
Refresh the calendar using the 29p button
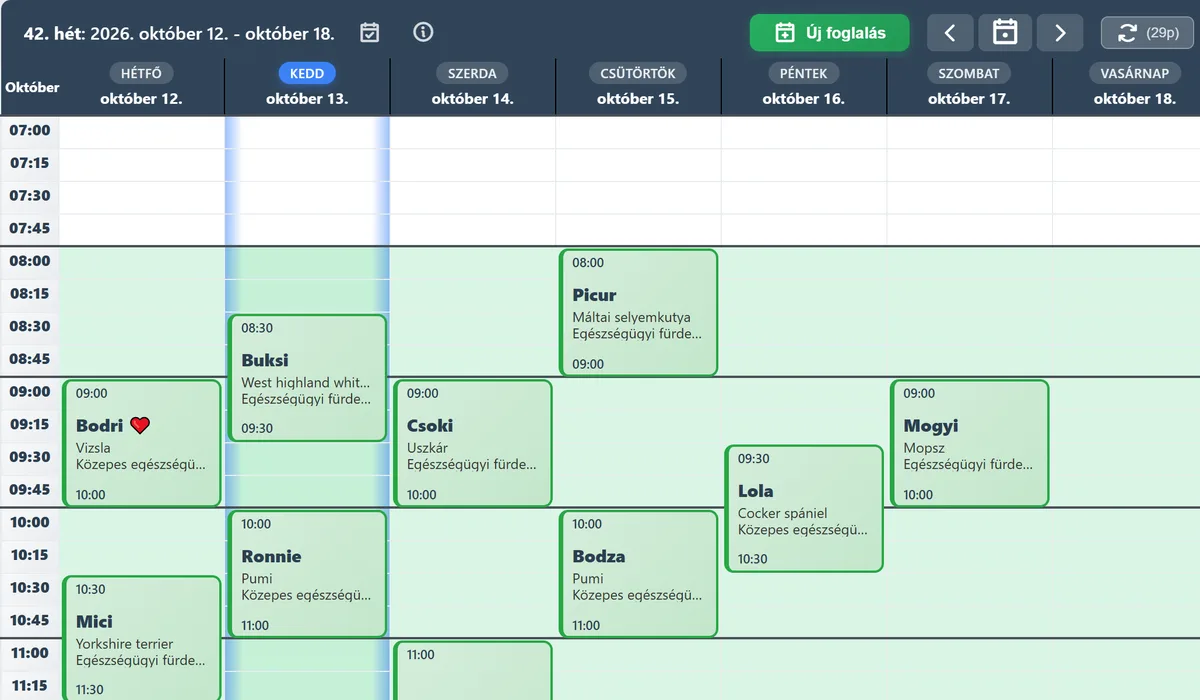coord(1148,33)
